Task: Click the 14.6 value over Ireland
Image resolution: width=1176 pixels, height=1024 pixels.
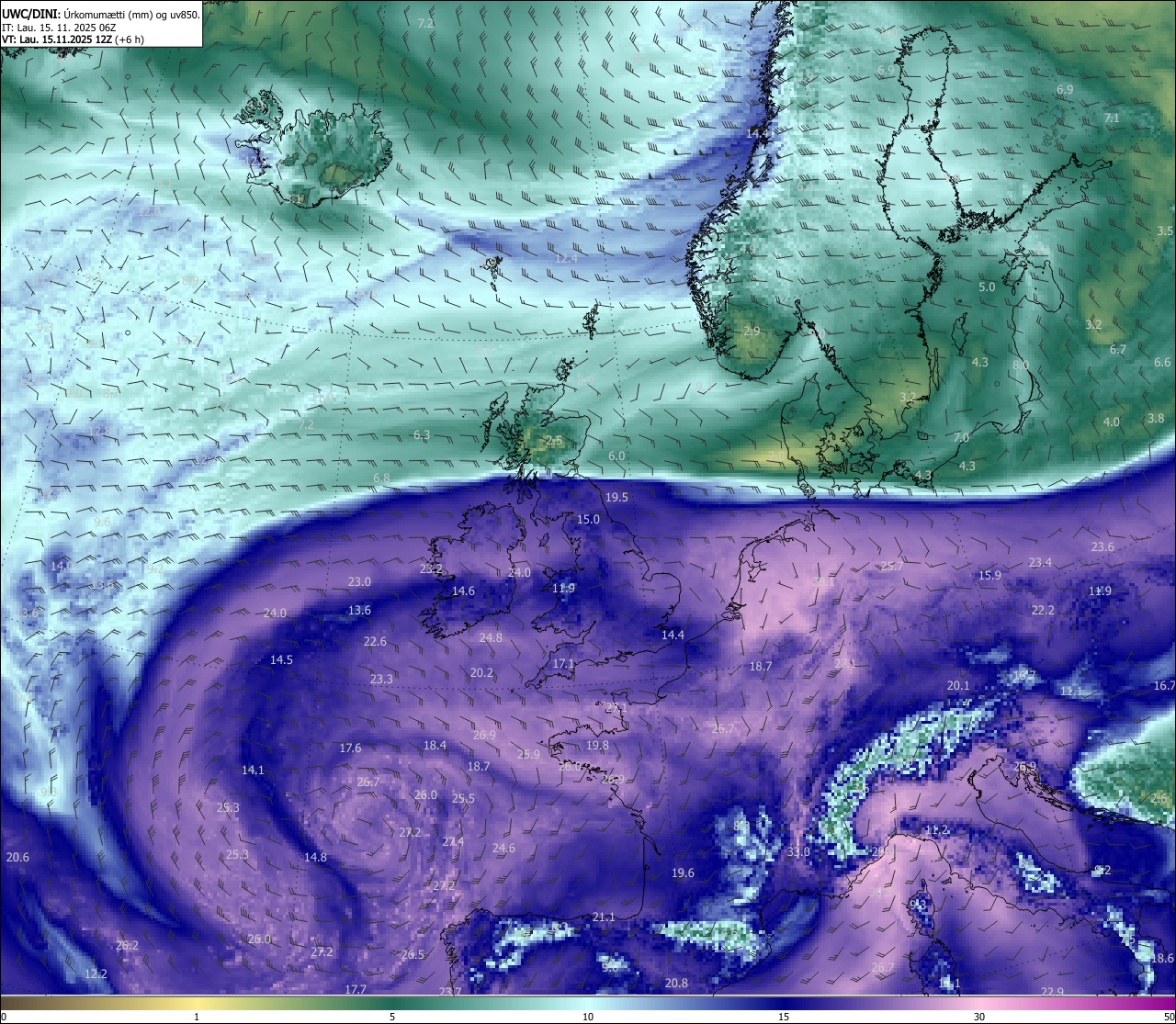Action: 463,591
